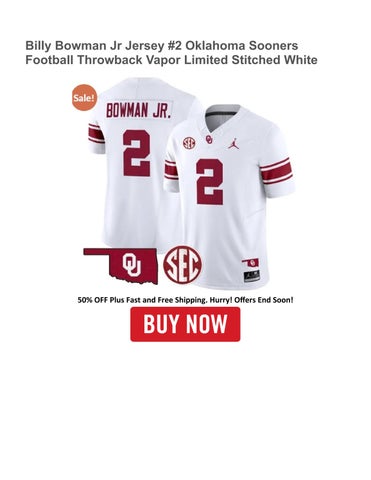The width and height of the screenshot is (371, 480).
Task: Click the crimson stripes on the back-view sleeve
Action: [x=96, y=134]
